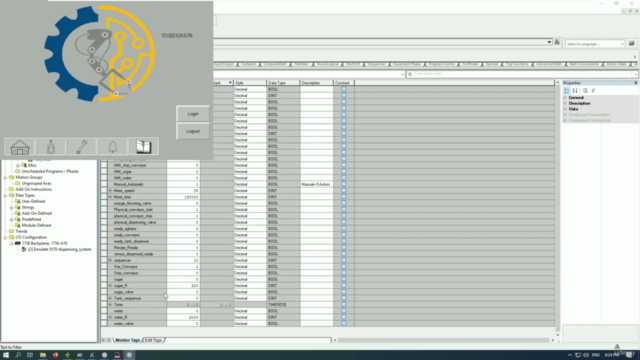Open File Explorer from the taskbar
Viewport: 640px width, 360px height.
43,355
